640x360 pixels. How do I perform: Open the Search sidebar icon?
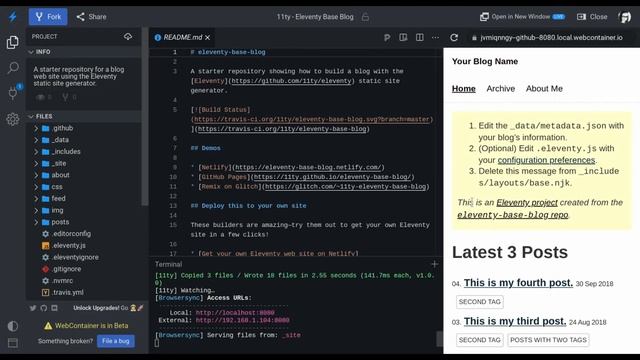pos(13,67)
